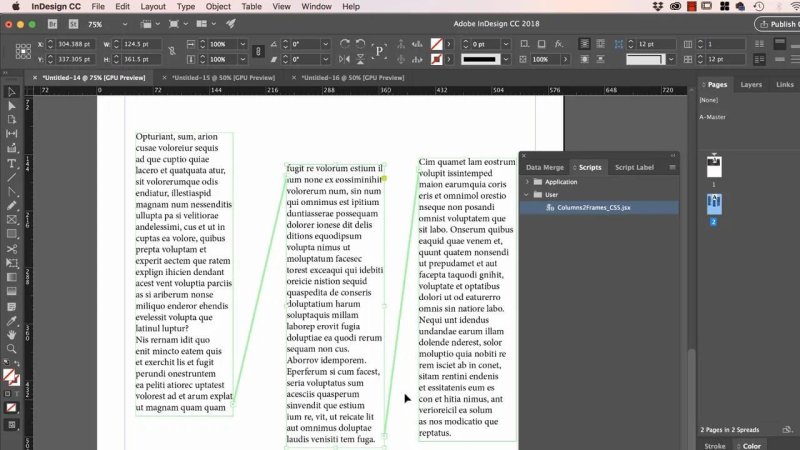800x450 pixels.
Task: Click the fill color swatch in control bar
Action: 436,44
